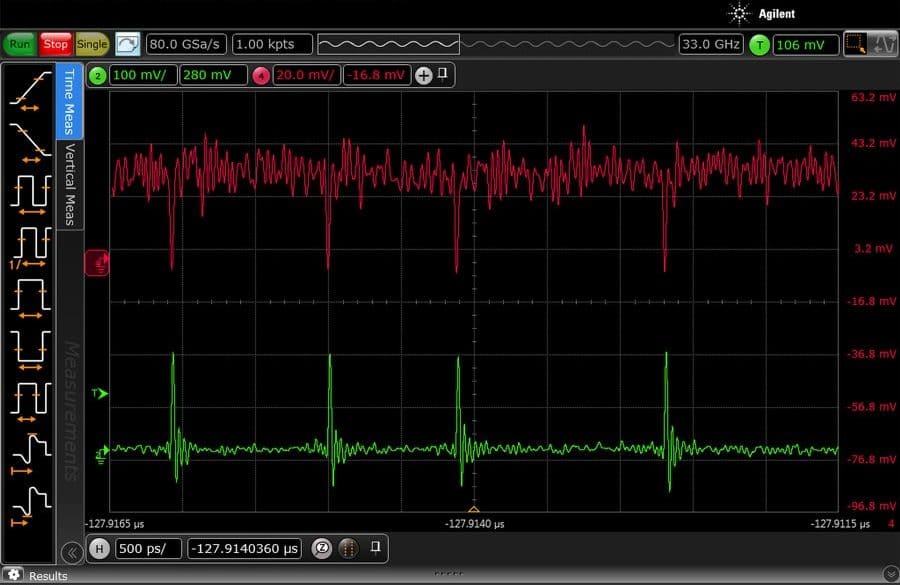Click the orange trigger position triangle marker
900x585 pixels.
click(x=474, y=509)
